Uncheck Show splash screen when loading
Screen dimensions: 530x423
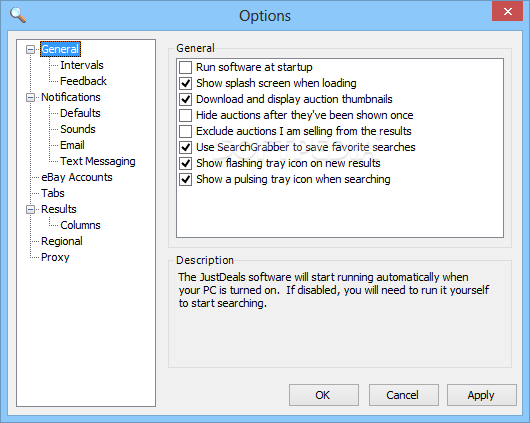pyautogui.click(x=186, y=83)
